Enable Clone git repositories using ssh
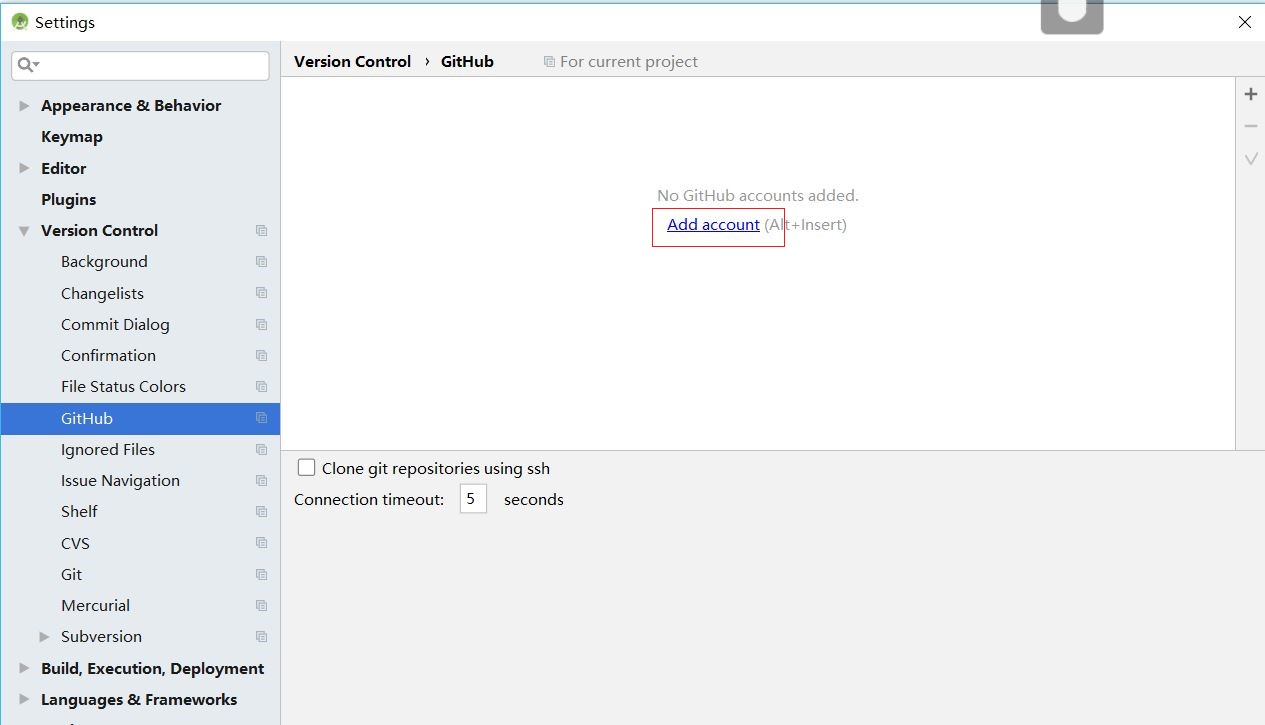This screenshot has height=725, width=1265. [307, 467]
